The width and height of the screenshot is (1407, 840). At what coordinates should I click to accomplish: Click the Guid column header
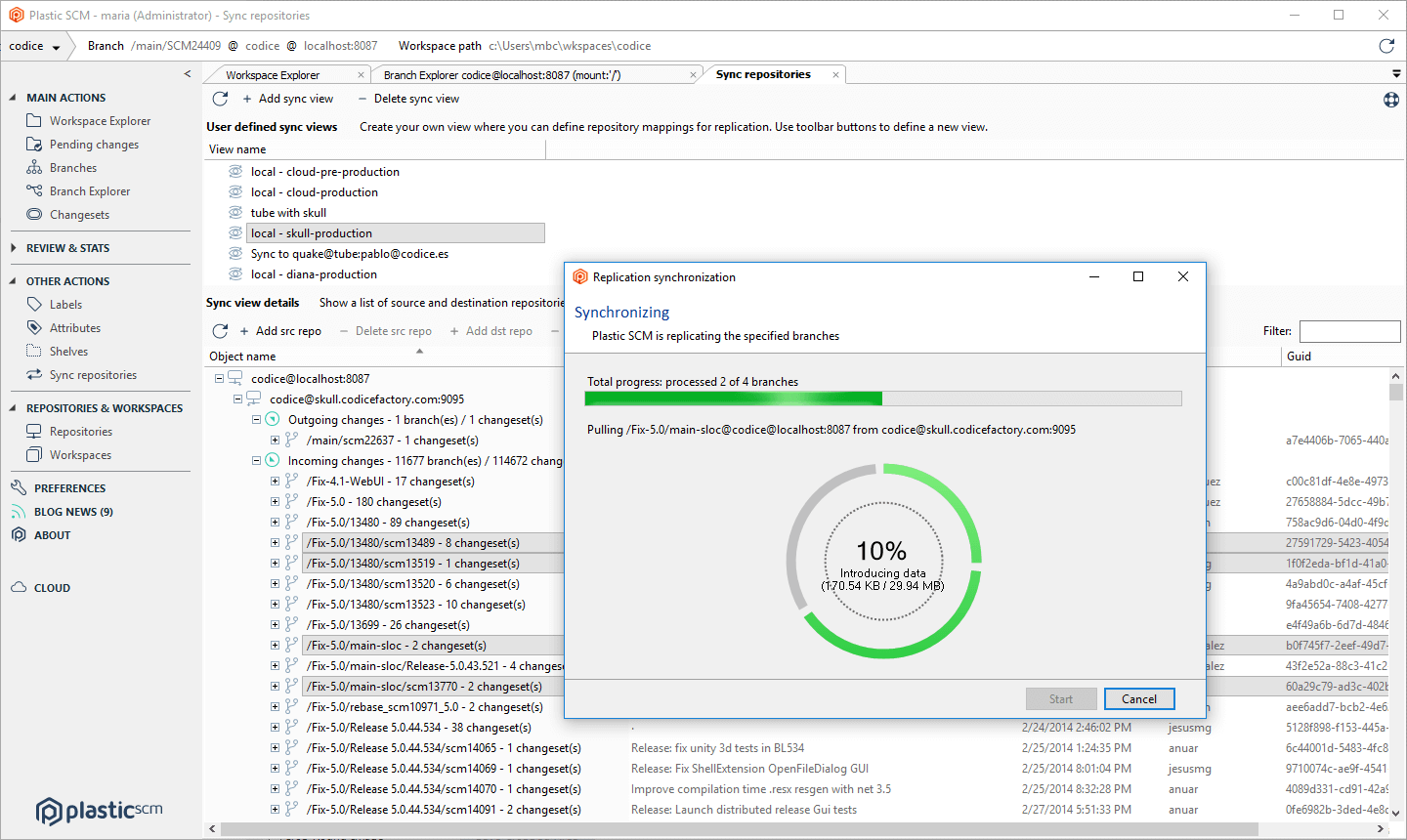click(x=1299, y=357)
